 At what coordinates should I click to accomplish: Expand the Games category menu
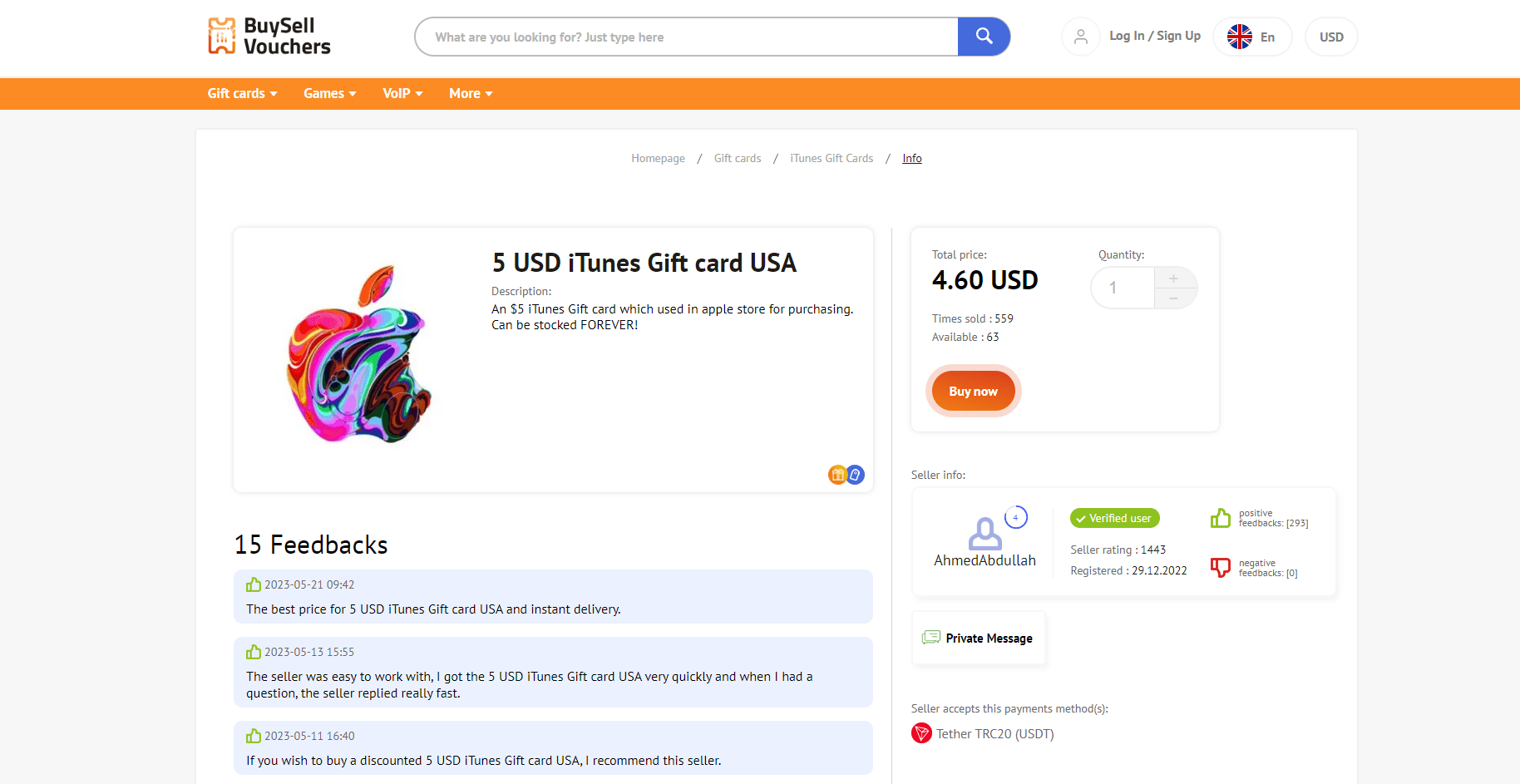click(328, 93)
